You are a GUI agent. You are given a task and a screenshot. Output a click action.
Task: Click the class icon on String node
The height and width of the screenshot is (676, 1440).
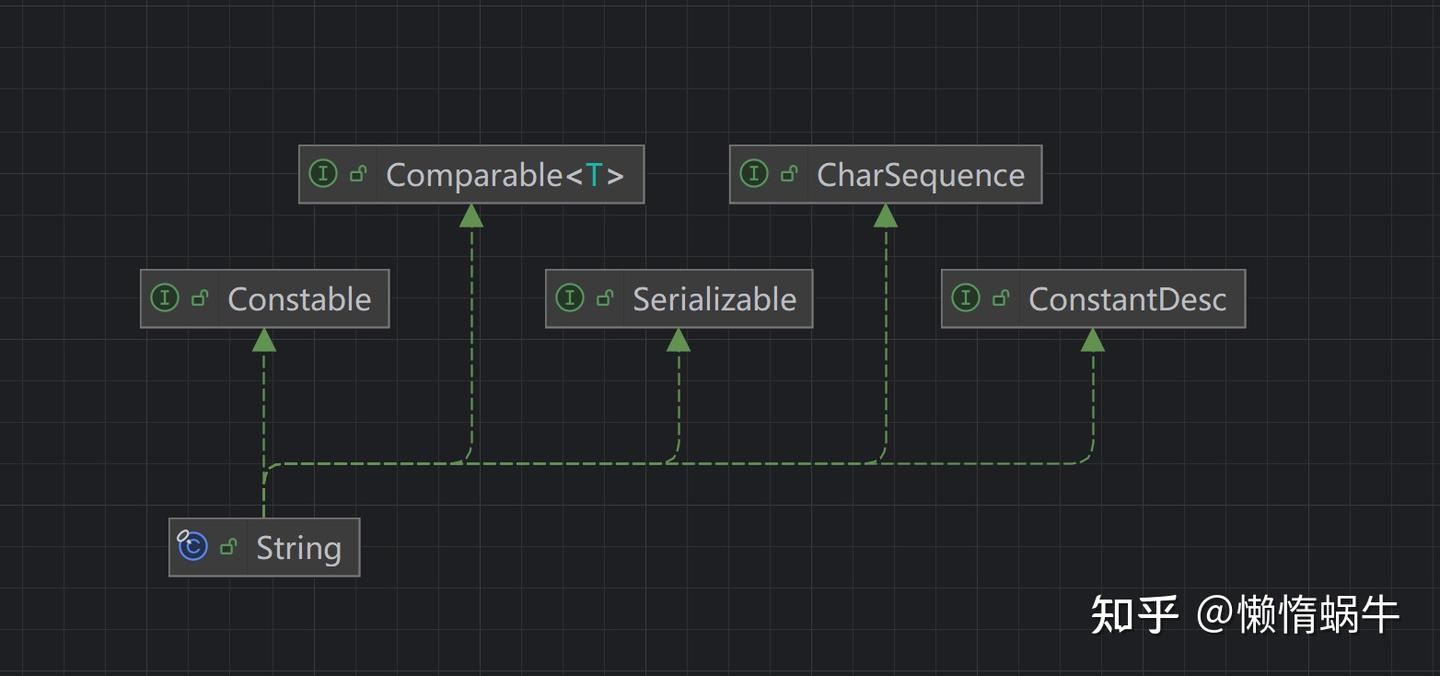coord(192,546)
